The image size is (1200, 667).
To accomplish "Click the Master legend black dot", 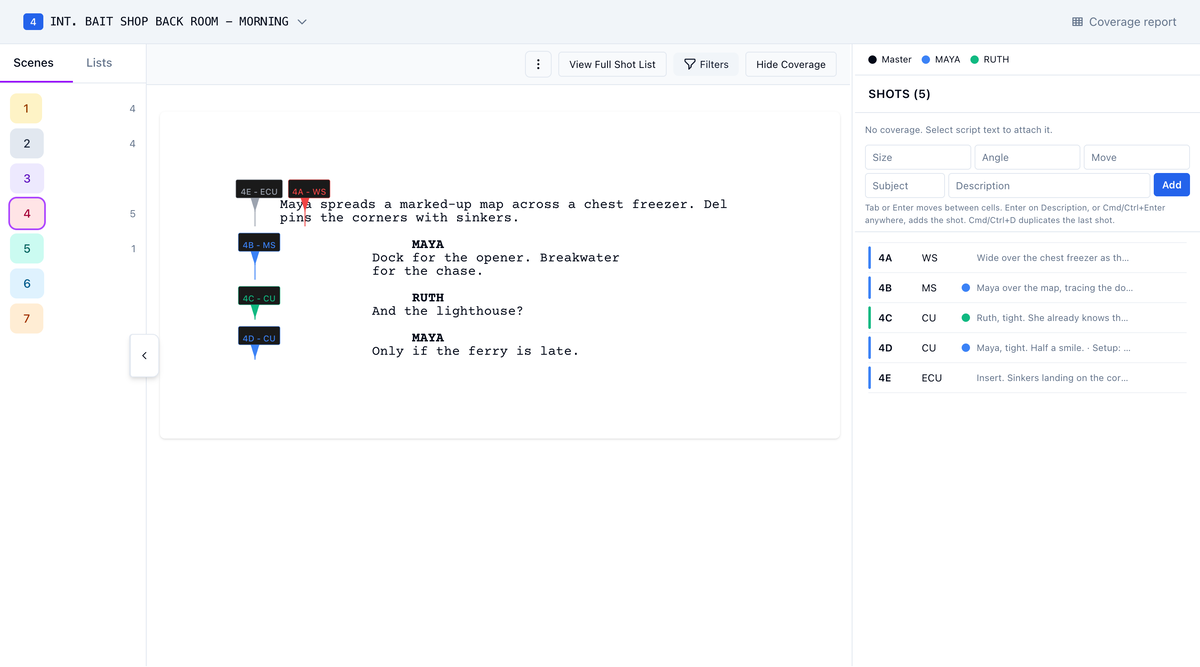I will [873, 59].
